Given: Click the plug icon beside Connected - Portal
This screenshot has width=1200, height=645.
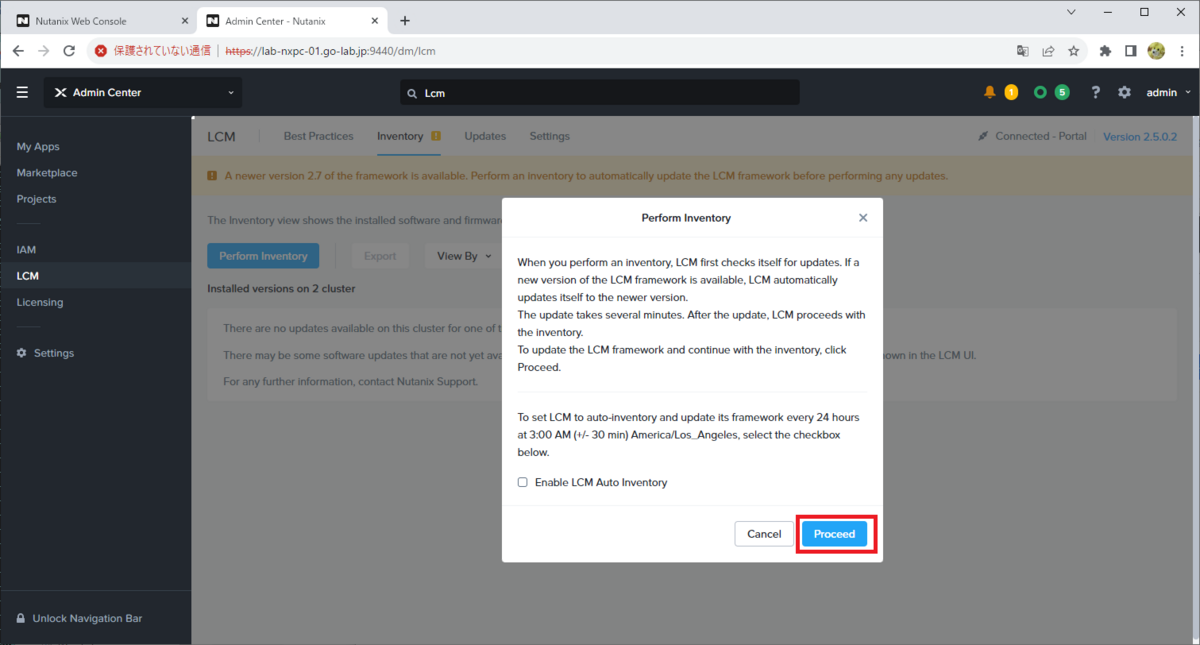Looking at the screenshot, I should [x=983, y=136].
